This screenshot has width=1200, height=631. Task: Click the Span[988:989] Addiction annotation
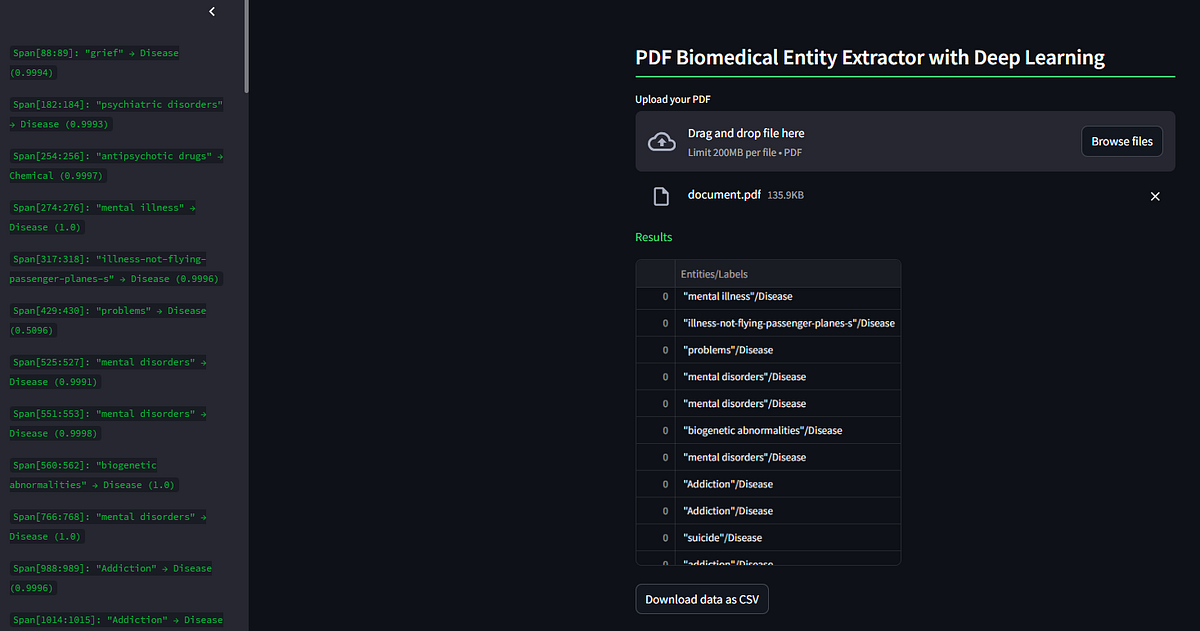pos(110,577)
